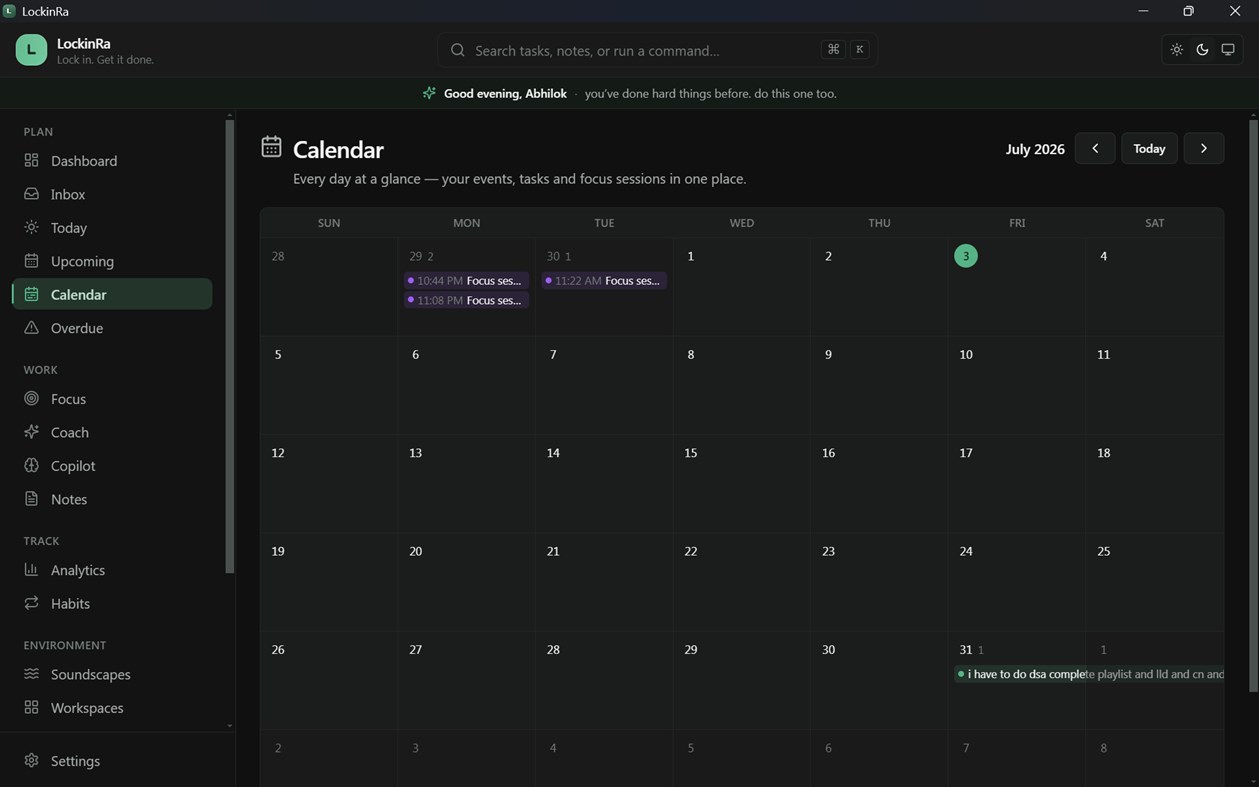Select the system theme monitor icon
Viewport: 1259px width, 787px height.
pyautogui.click(x=1228, y=50)
